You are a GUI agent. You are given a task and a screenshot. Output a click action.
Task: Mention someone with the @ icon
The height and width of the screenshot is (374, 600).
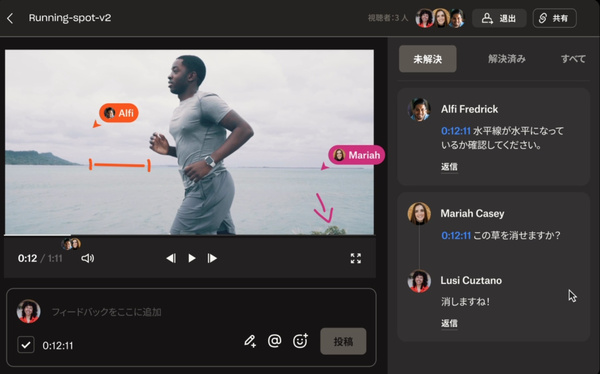pyautogui.click(x=274, y=341)
